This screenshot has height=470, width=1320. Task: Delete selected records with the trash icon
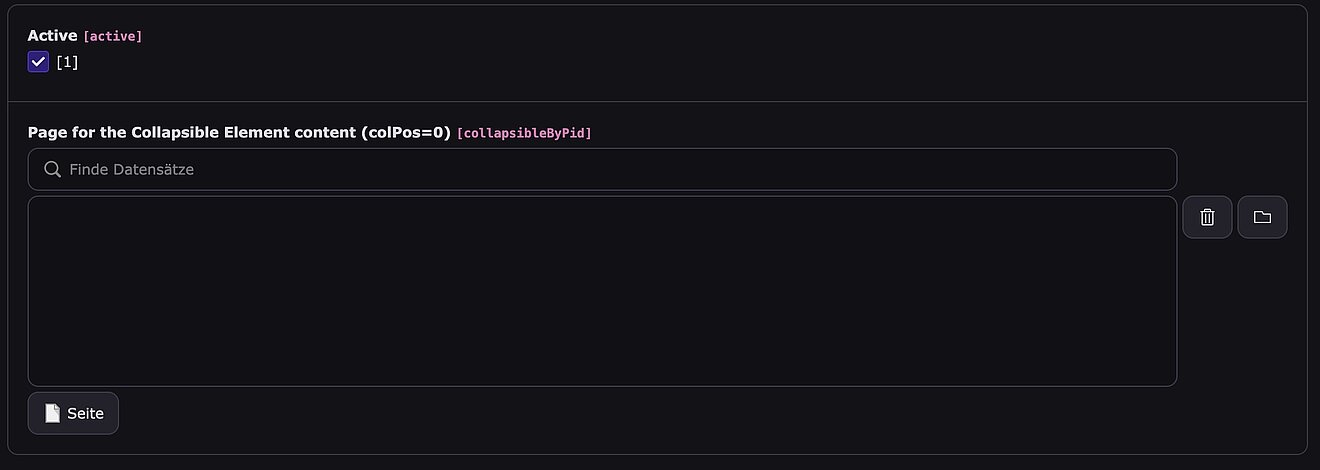coord(1207,217)
